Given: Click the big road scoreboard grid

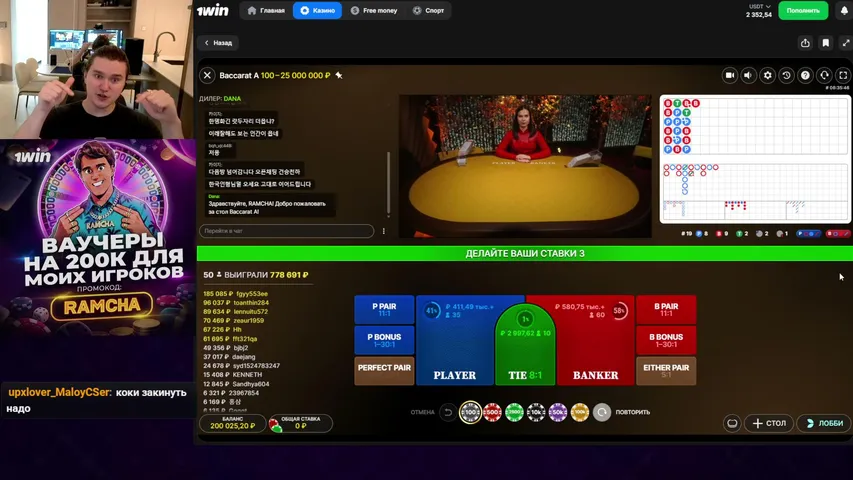Looking at the screenshot, I should pyautogui.click(x=755, y=181).
